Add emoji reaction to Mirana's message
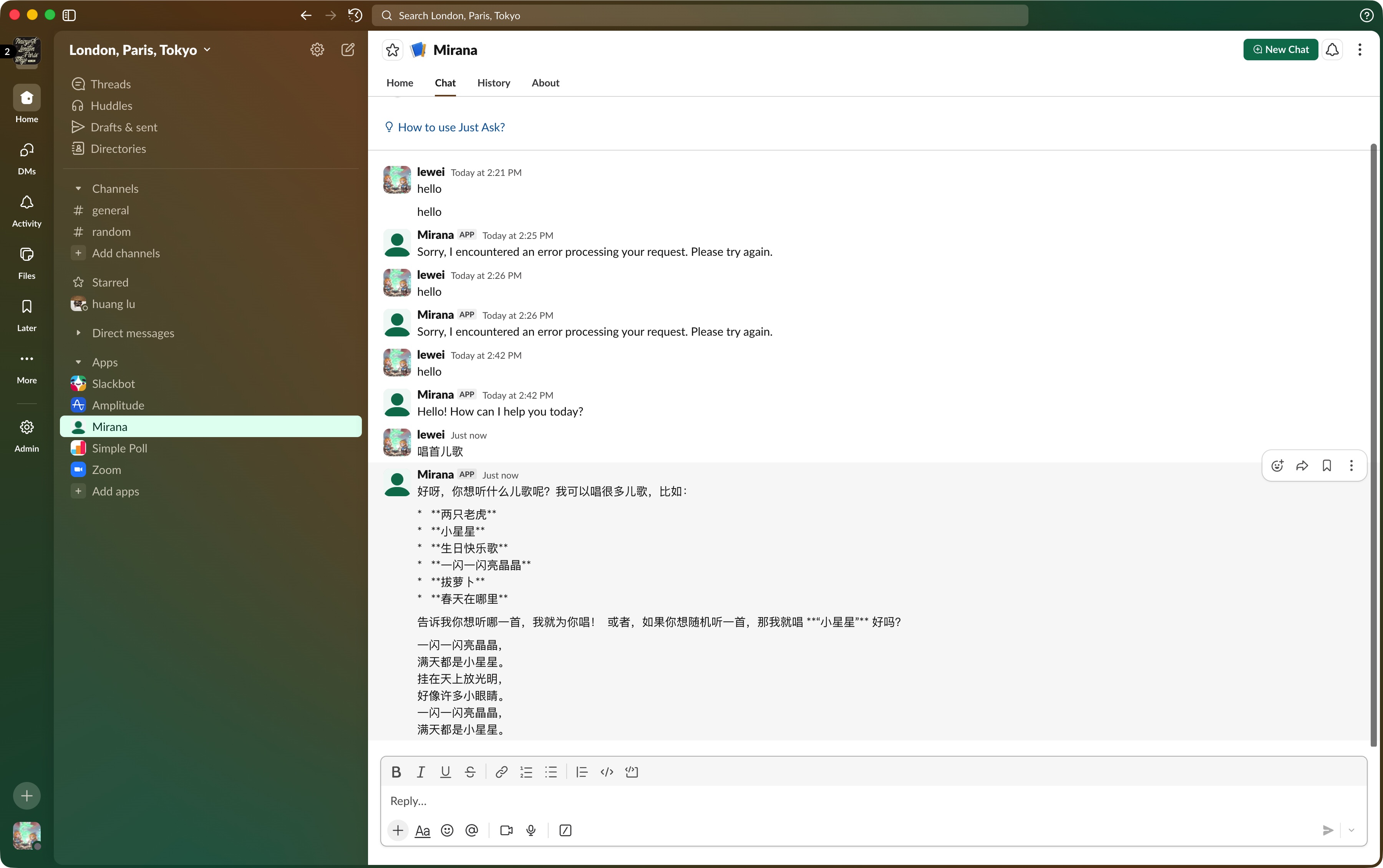The width and height of the screenshot is (1383, 868). point(1277,465)
